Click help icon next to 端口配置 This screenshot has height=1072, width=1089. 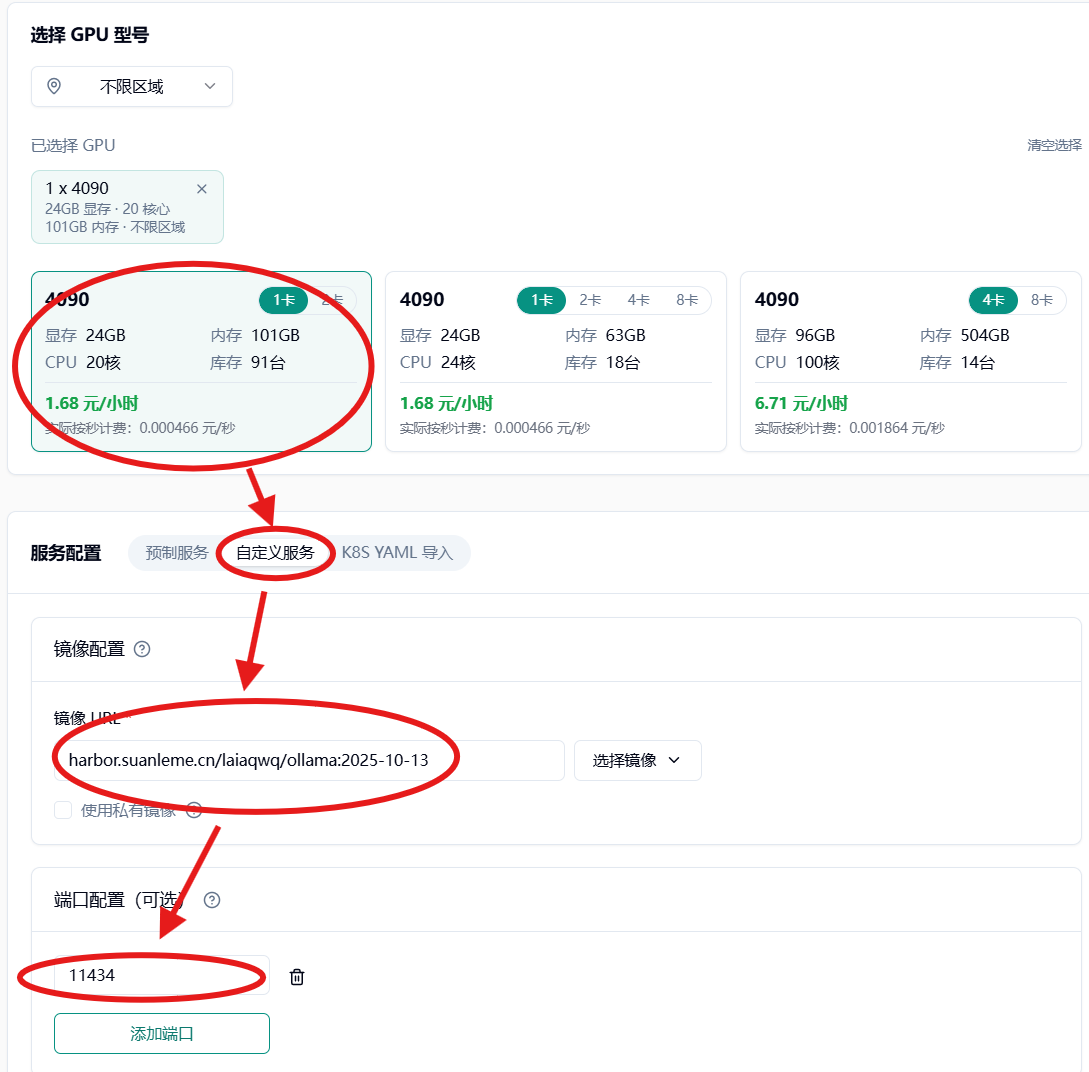pyautogui.click(x=212, y=900)
